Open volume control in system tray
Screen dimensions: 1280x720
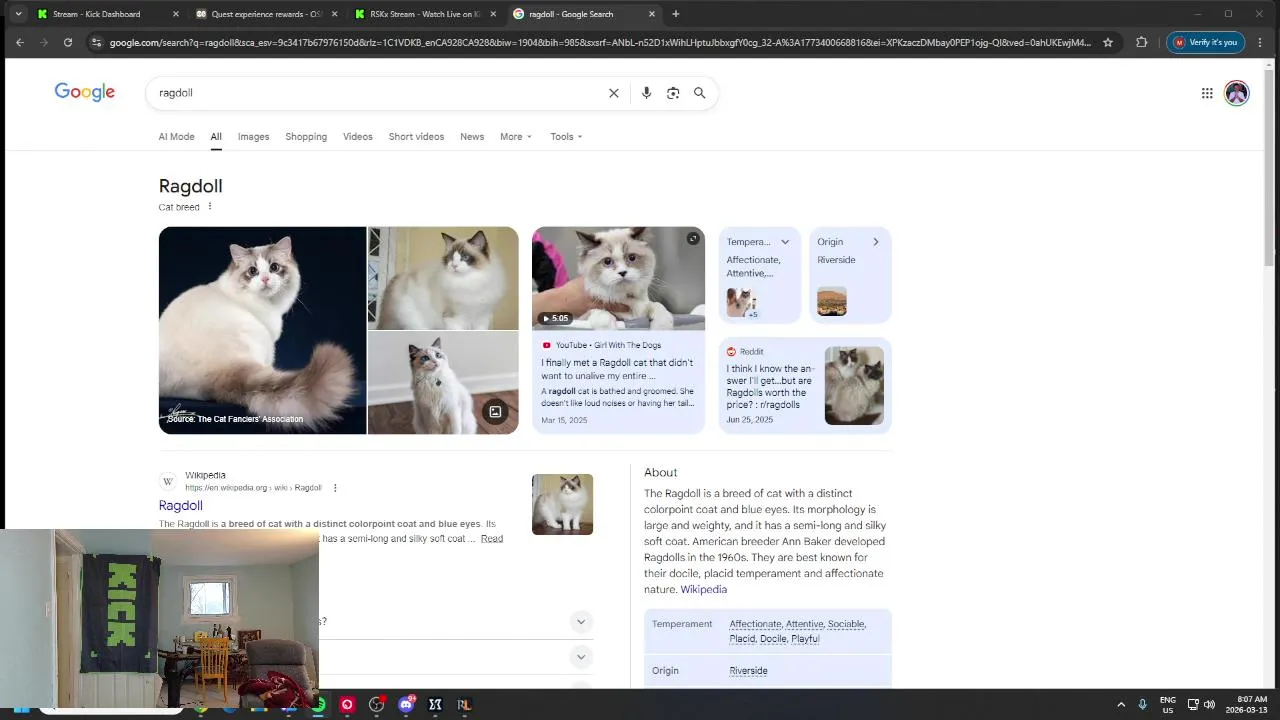(x=1210, y=705)
